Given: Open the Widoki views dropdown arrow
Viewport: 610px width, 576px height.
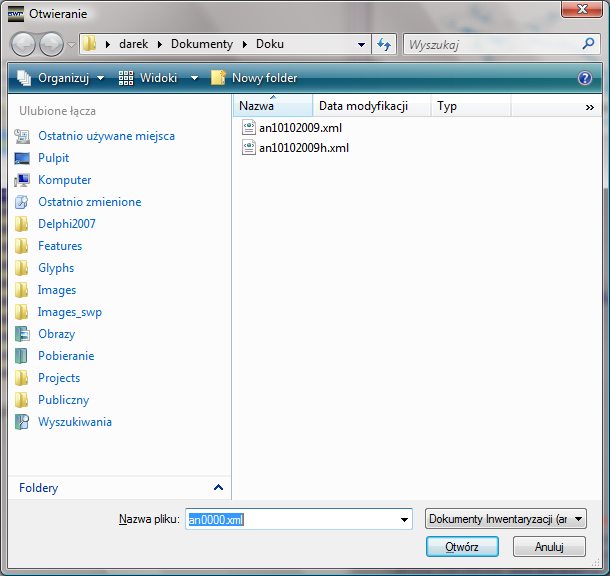Looking at the screenshot, I should [x=194, y=78].
